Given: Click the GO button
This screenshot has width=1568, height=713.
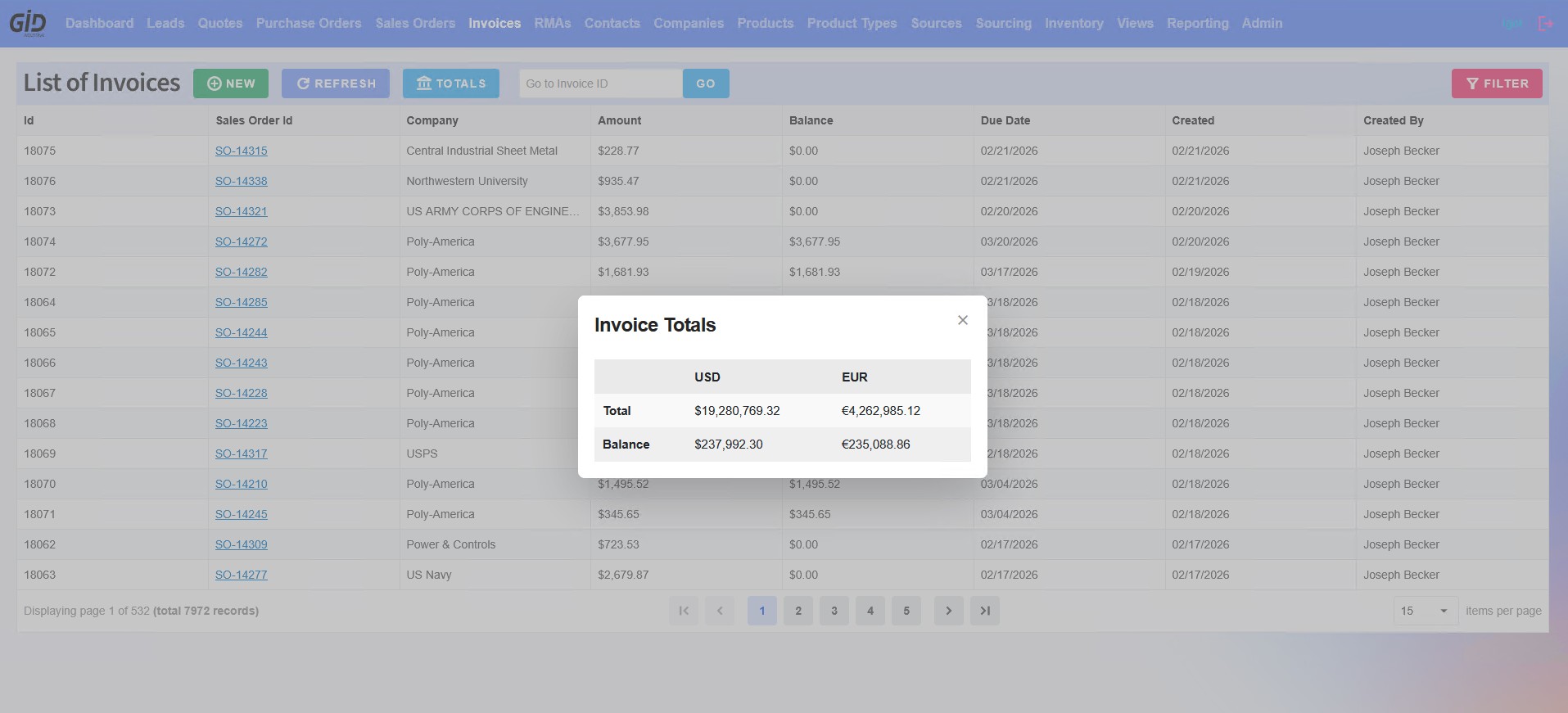Looking at the screenshot, I should pyautogui.click(x=706, y=83).
